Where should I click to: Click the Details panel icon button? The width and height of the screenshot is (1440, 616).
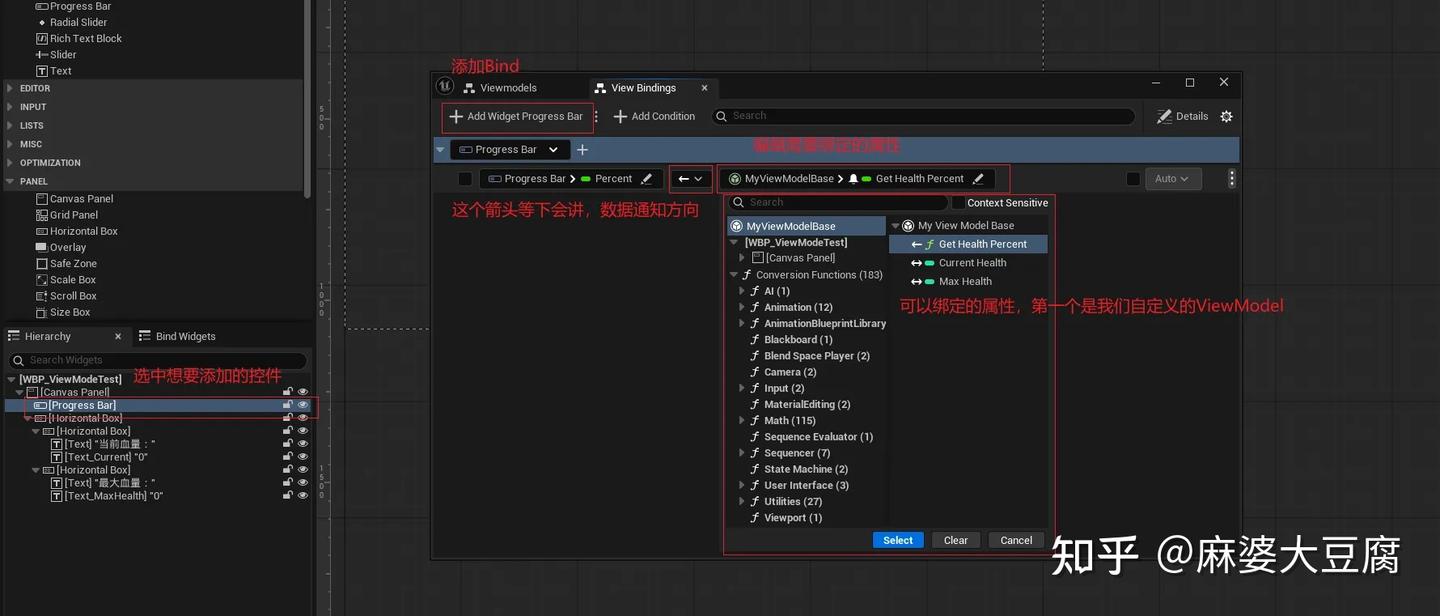[1182, 117]
